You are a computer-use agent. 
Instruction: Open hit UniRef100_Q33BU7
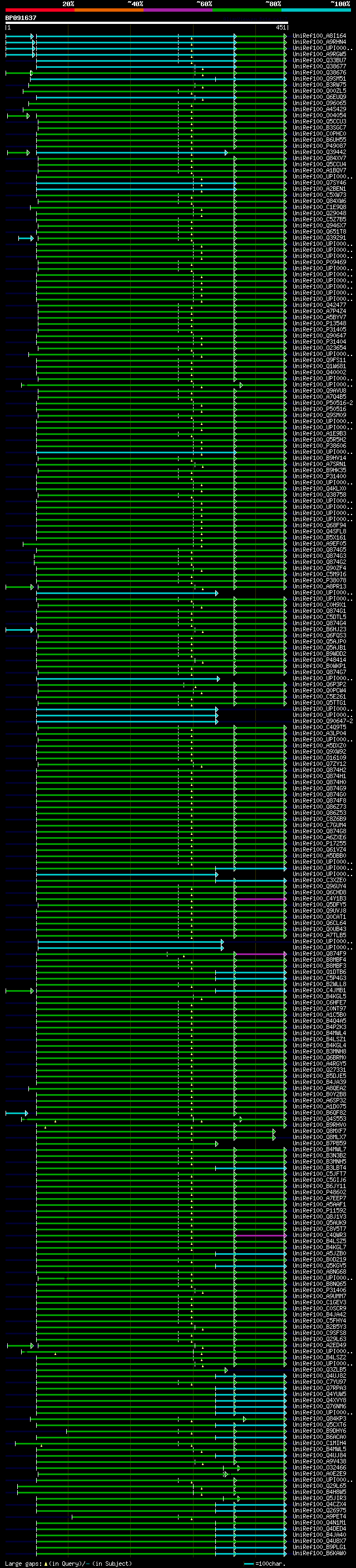tap(319, 60)
